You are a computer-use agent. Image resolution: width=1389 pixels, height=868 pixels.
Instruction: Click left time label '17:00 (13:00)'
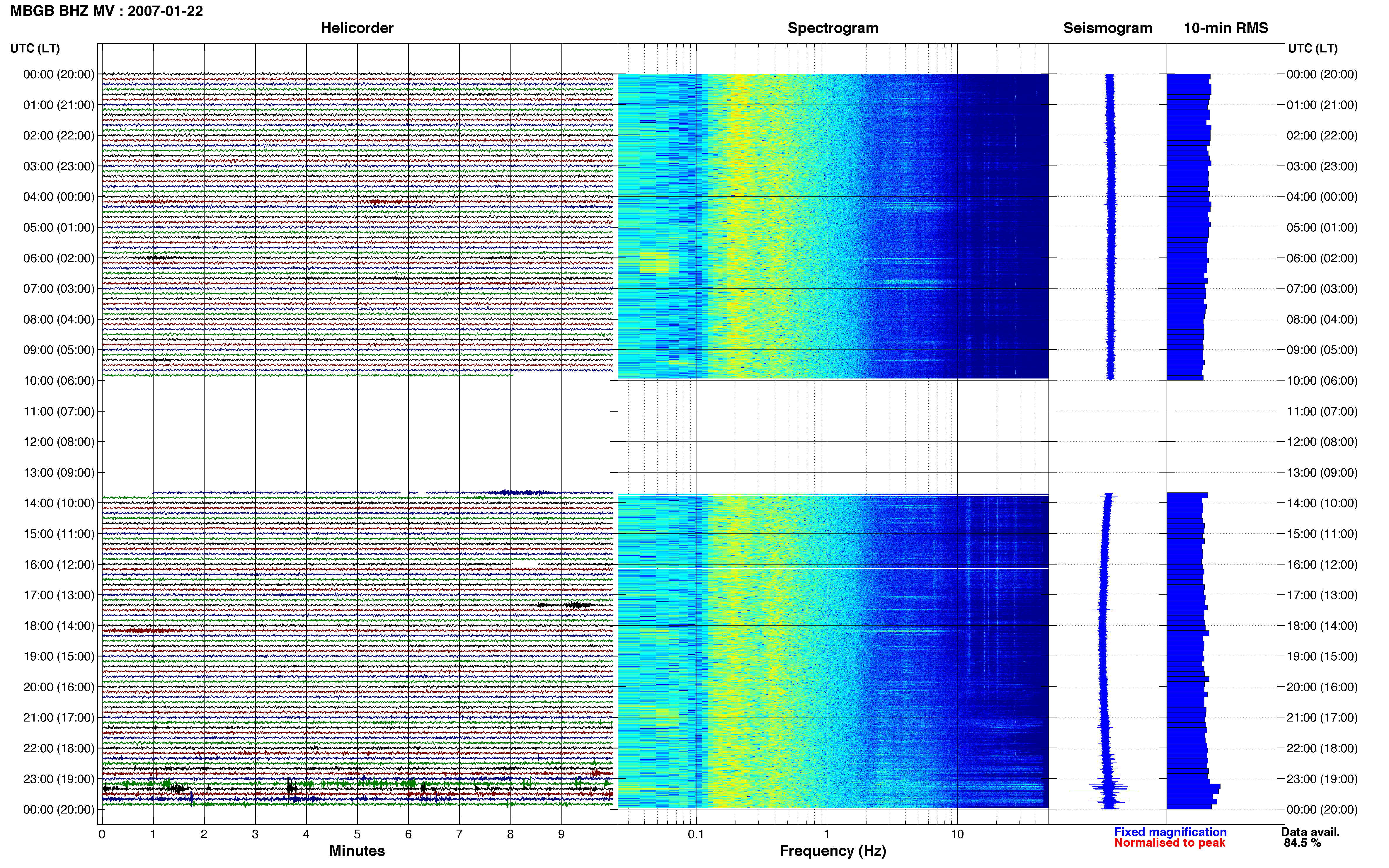pos(59,595)
